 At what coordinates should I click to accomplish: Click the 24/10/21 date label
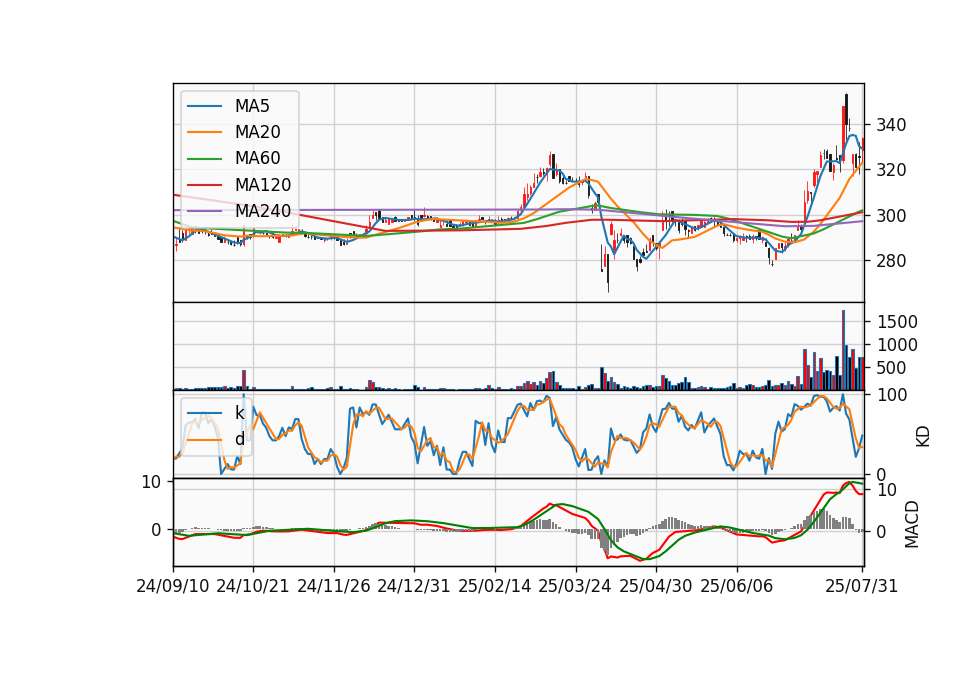[x=253, y=586]
